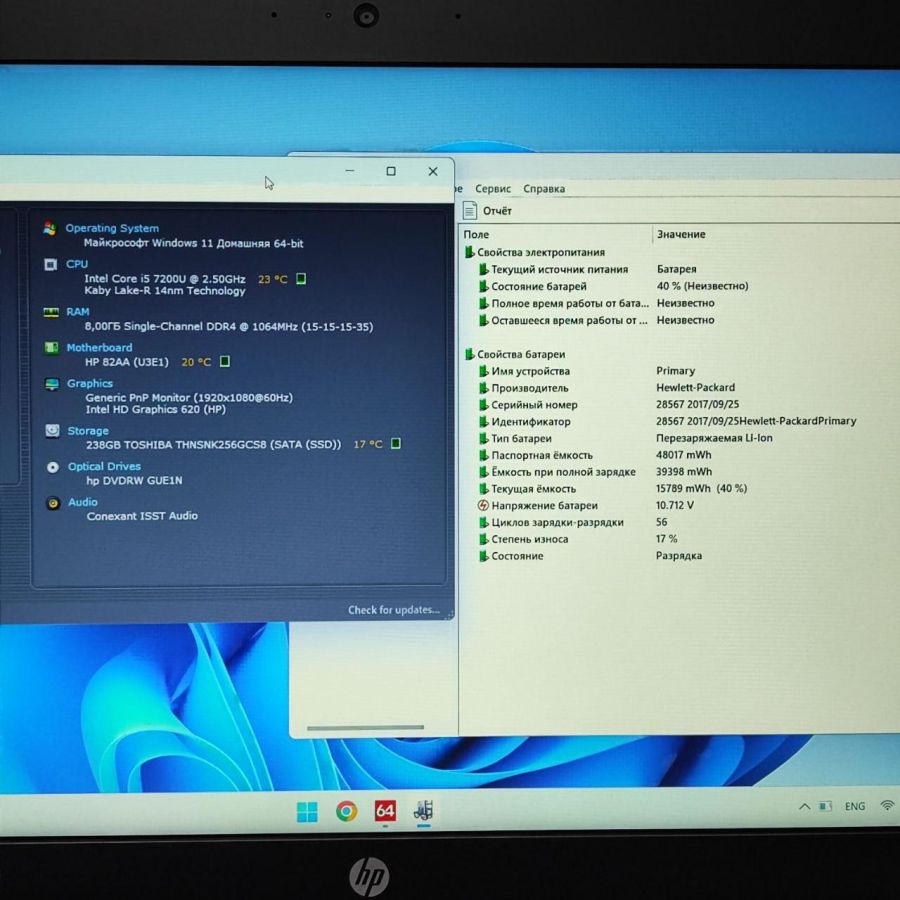Click the battery icon beside Свойства электропитания
Viewport: 900px width, 900px height.
pos(470,252)
